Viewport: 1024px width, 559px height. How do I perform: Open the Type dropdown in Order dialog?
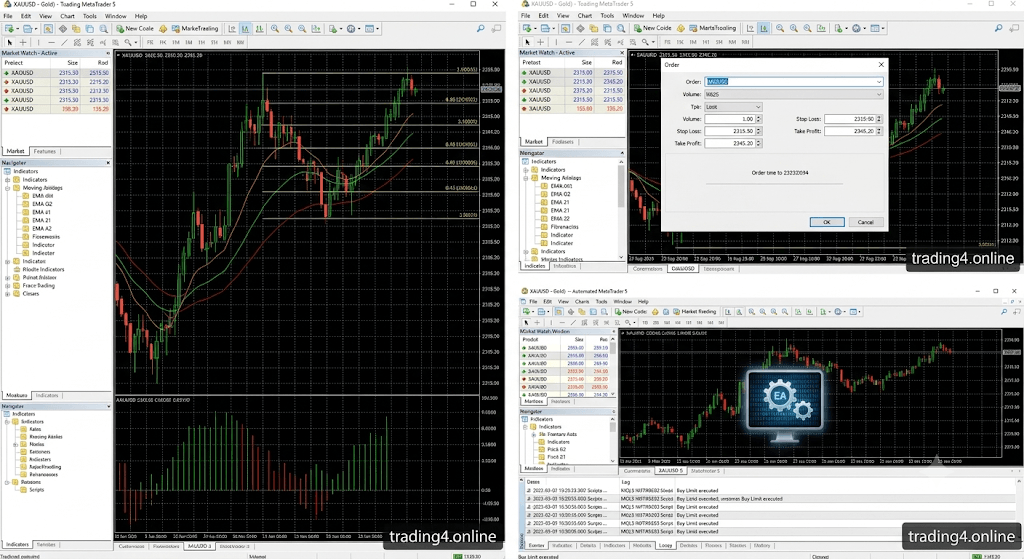coord(733,107)
